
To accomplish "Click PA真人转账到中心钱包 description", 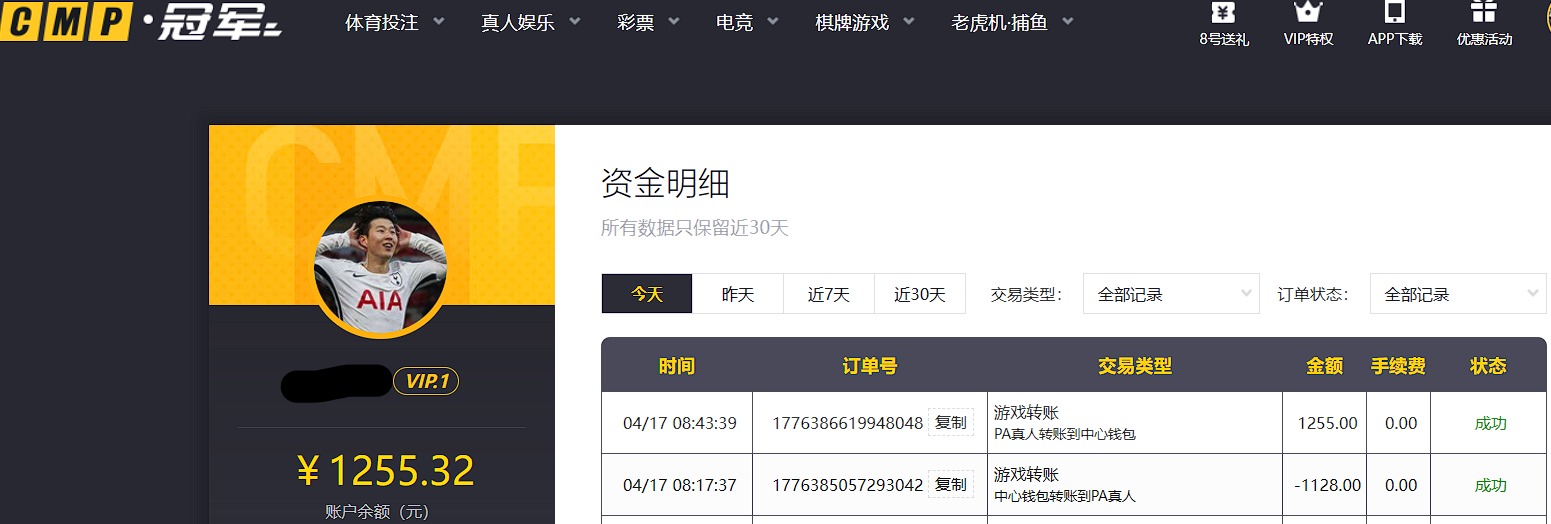I will point(1065,434).
